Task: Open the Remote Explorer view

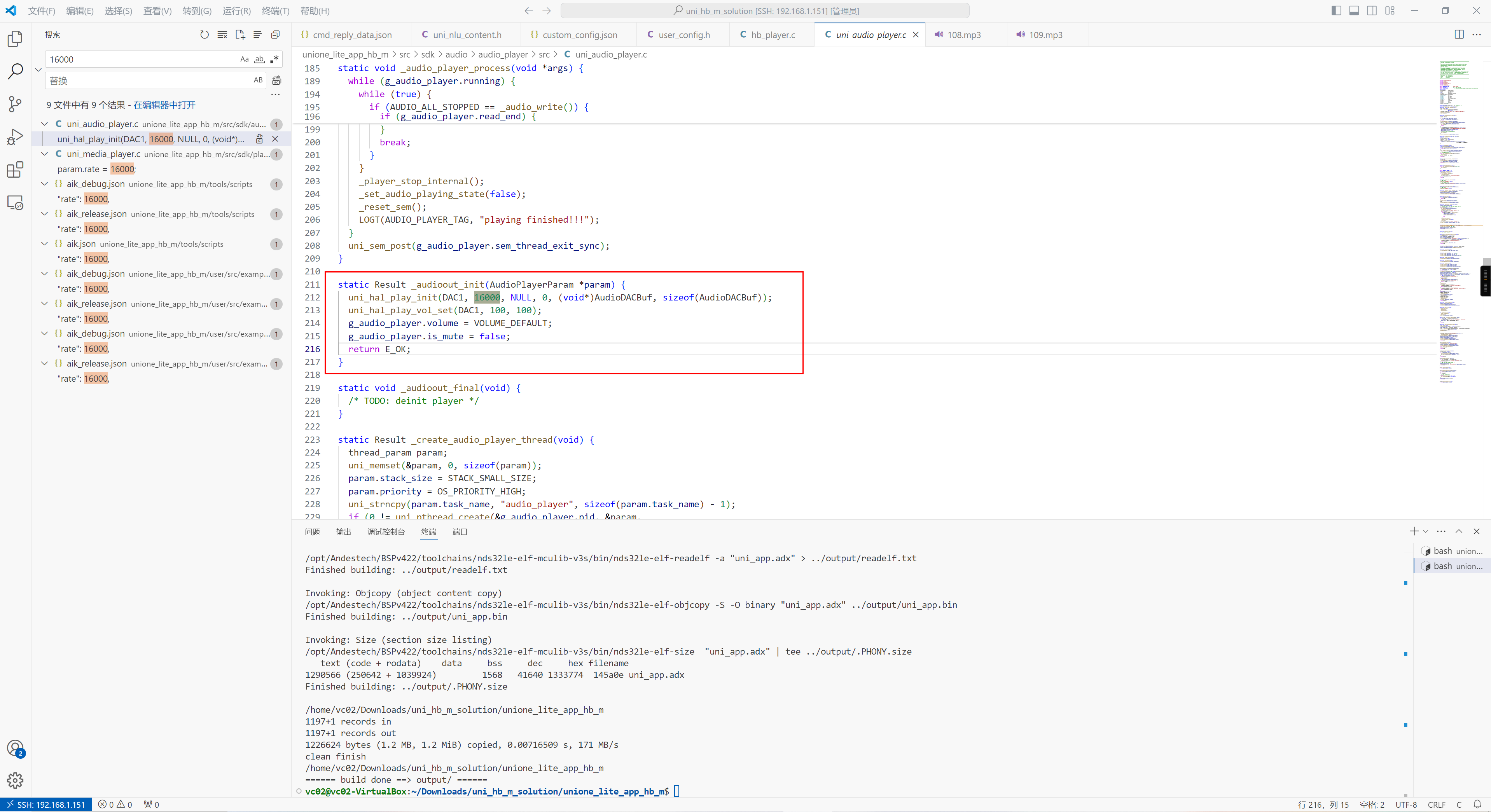Action: [15, 203]
